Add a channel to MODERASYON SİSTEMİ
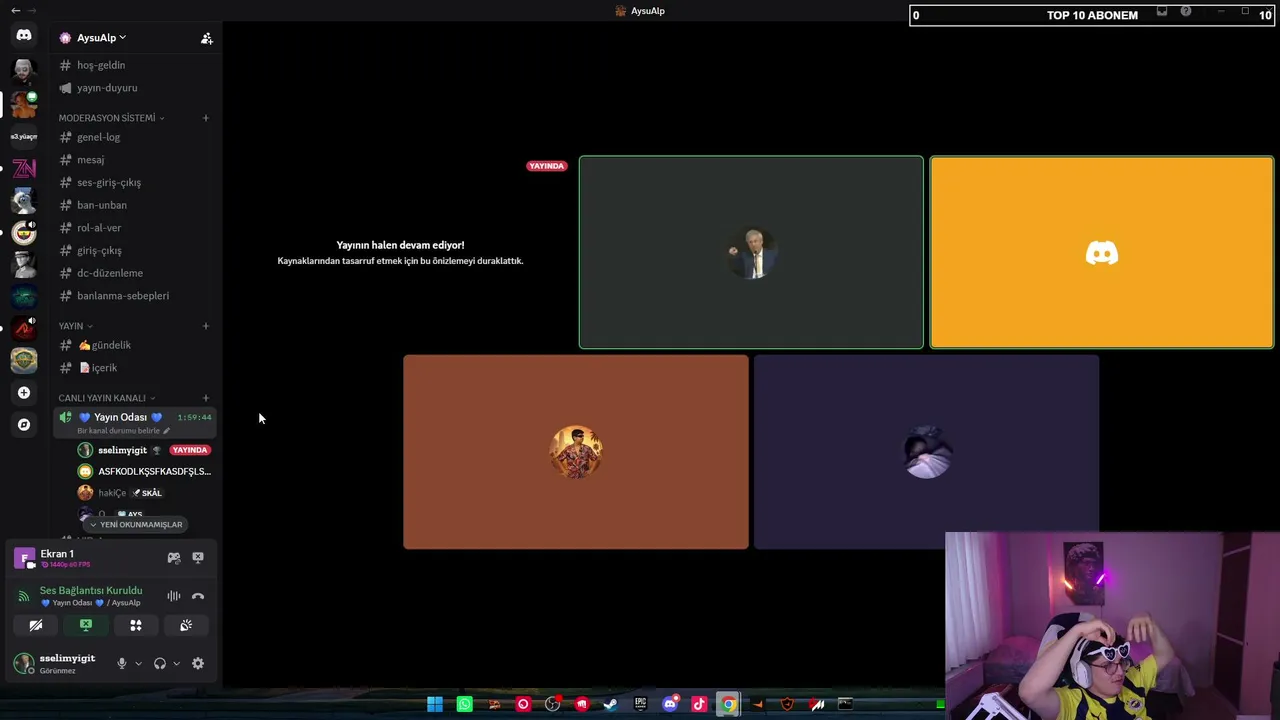 [206, 118]
